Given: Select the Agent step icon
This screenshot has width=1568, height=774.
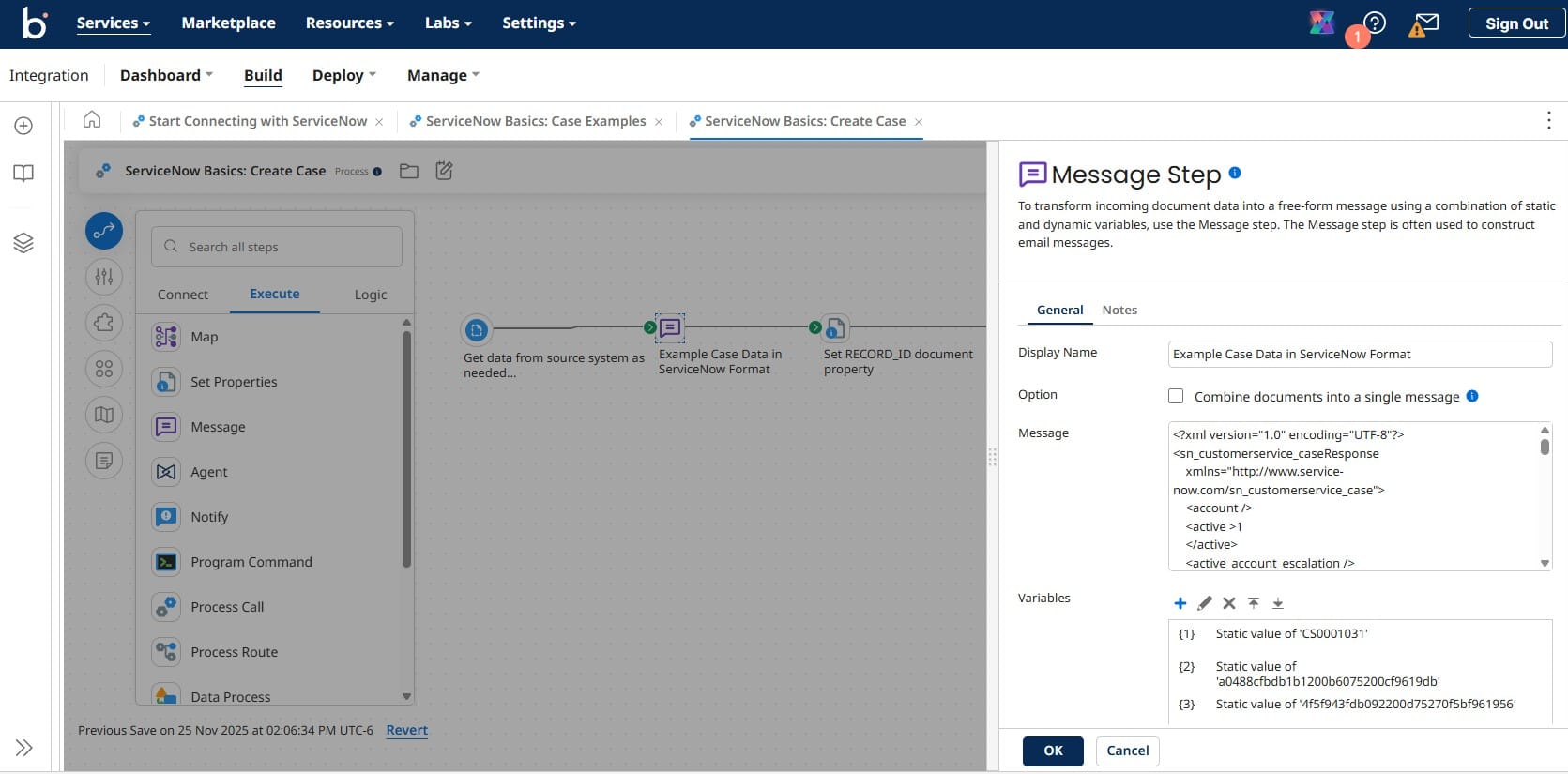Looking at the screenshot, I should [x=166, y=472].
